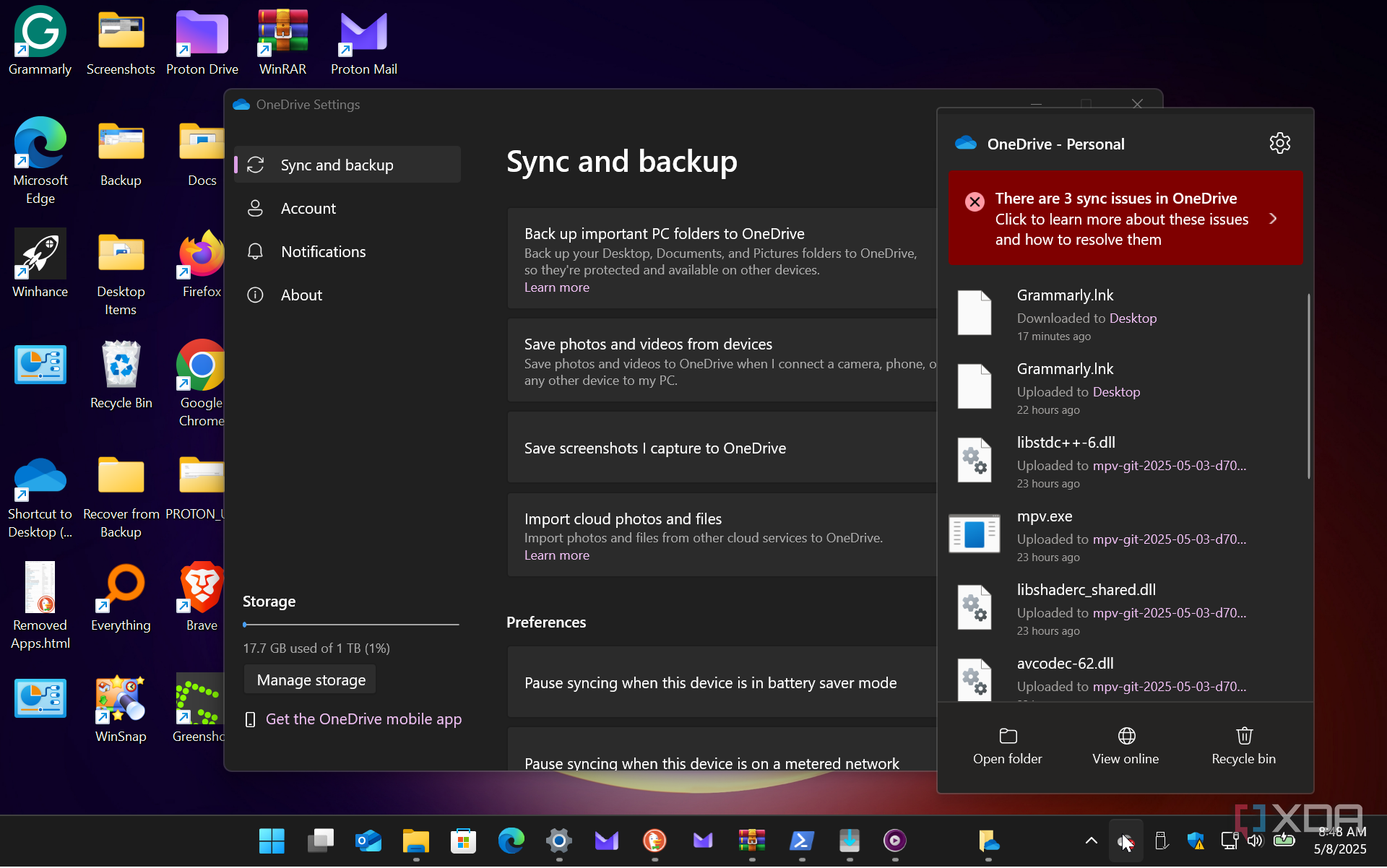Open the sync issues error banner

(1125, 218)
